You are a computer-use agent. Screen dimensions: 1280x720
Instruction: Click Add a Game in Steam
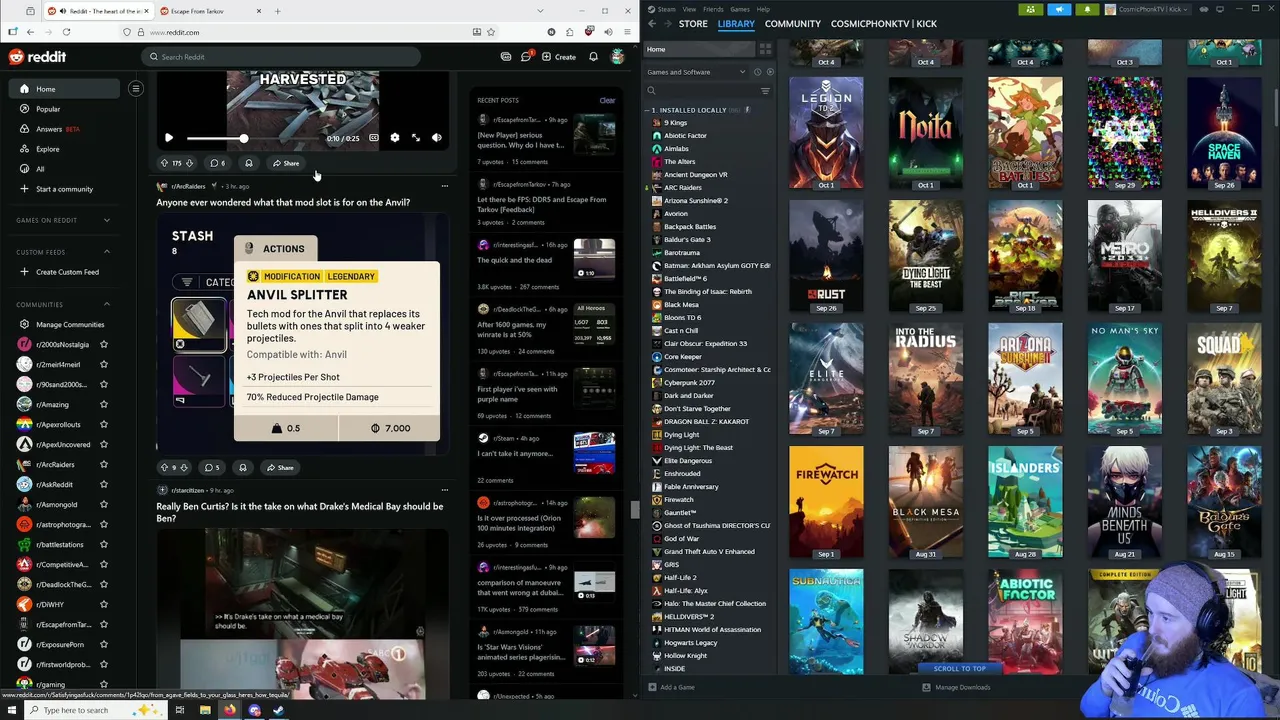click(x=671, y=687)
